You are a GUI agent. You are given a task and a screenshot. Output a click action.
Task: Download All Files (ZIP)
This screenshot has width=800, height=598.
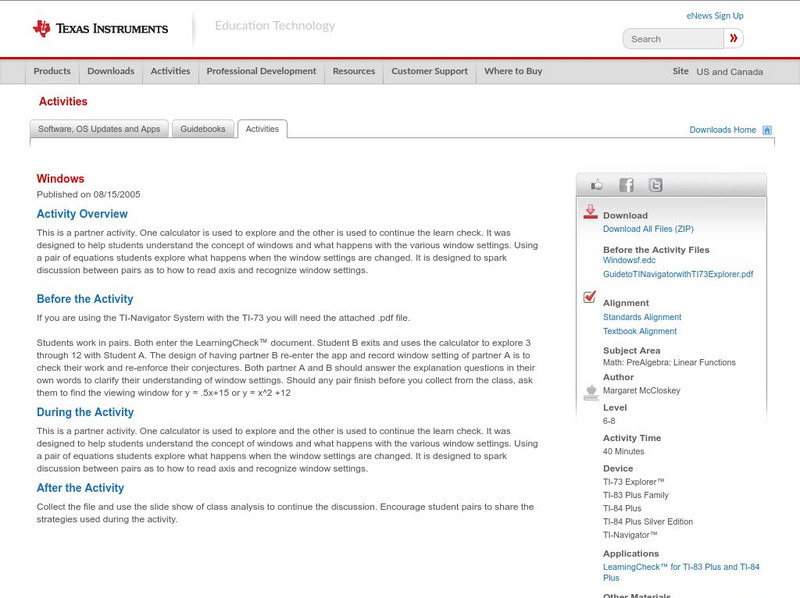[647, 229]
